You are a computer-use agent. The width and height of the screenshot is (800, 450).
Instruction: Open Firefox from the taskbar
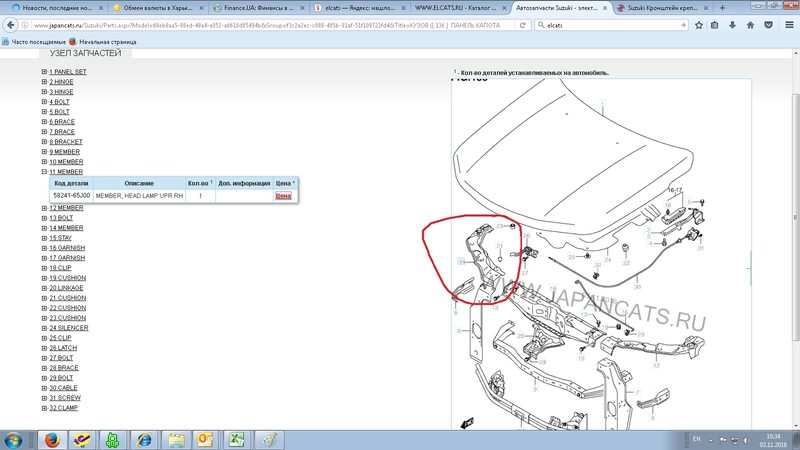[x=52, y=440]
